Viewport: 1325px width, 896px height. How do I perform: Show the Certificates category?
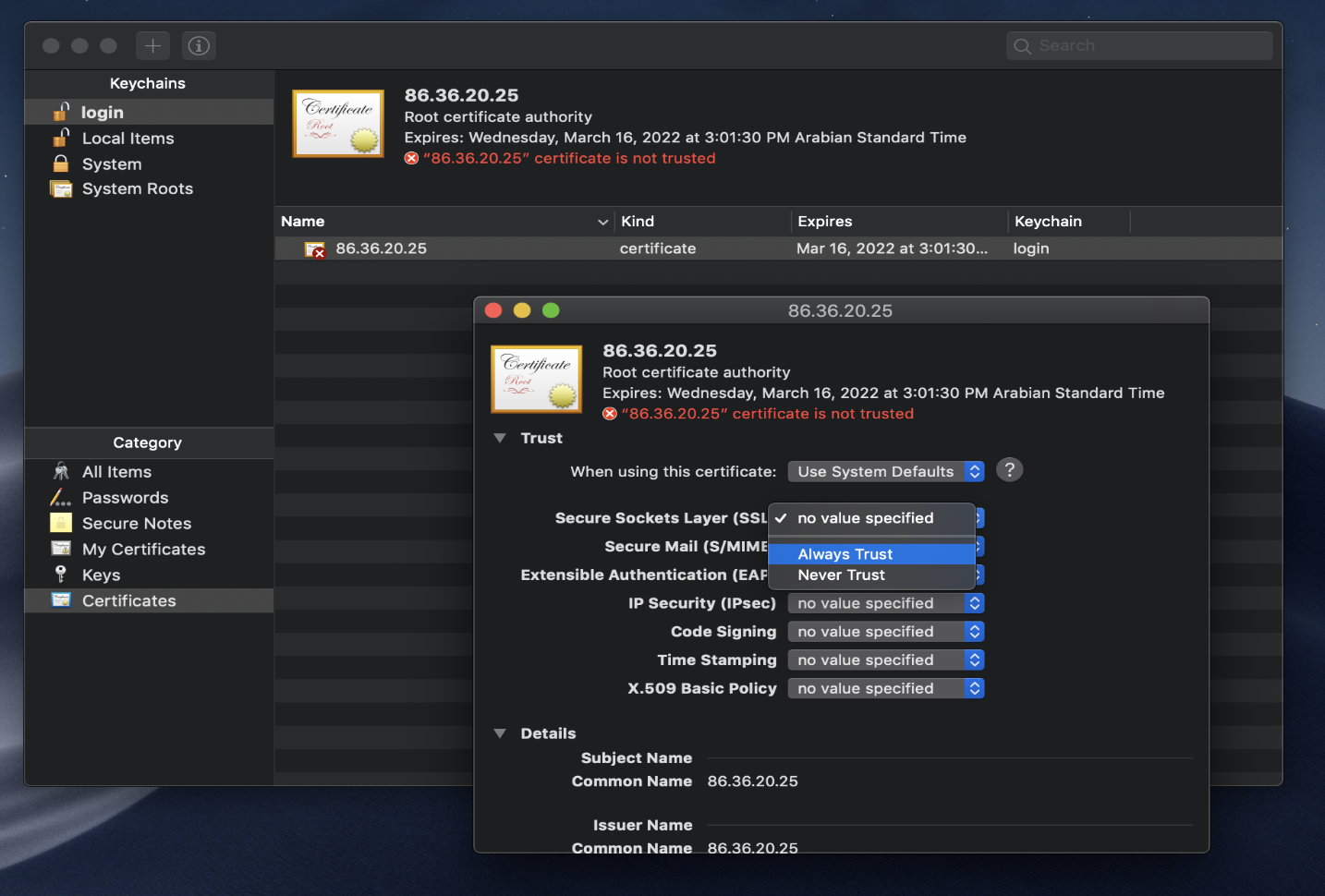[x=149, y=600]
